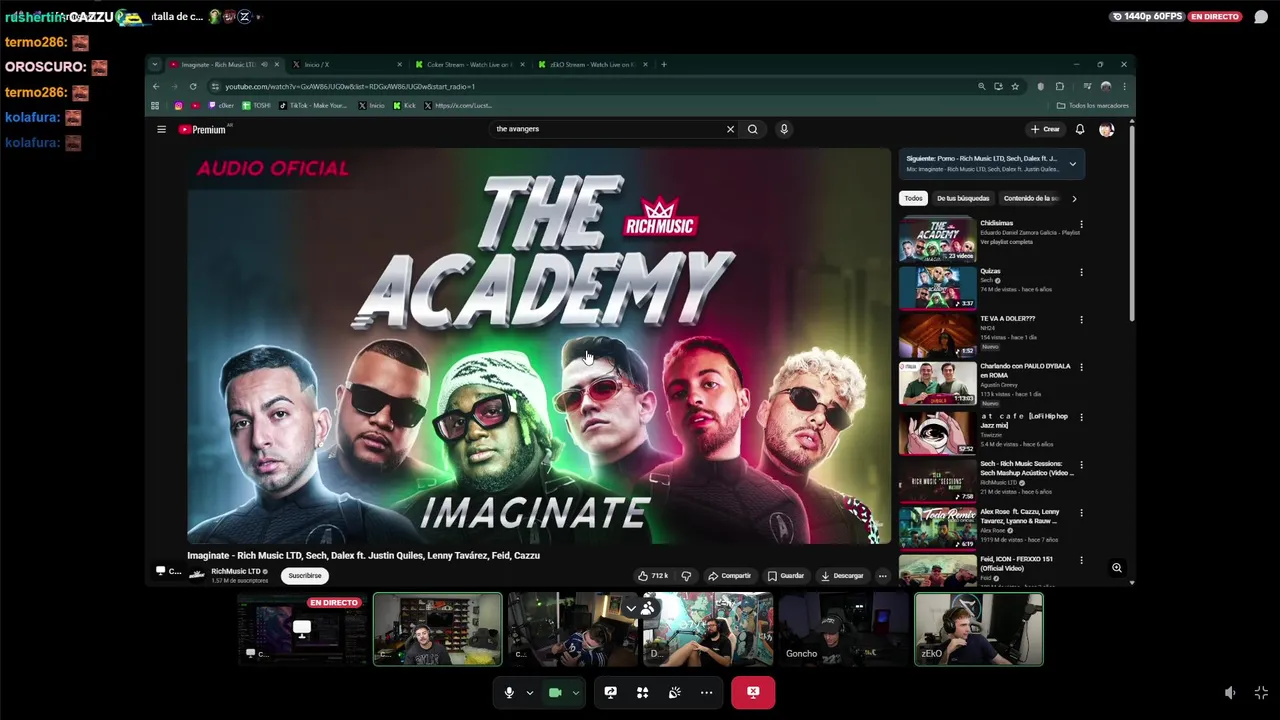
Task: Open more options for Chidisimas playlist
Action: (1081, 224)
